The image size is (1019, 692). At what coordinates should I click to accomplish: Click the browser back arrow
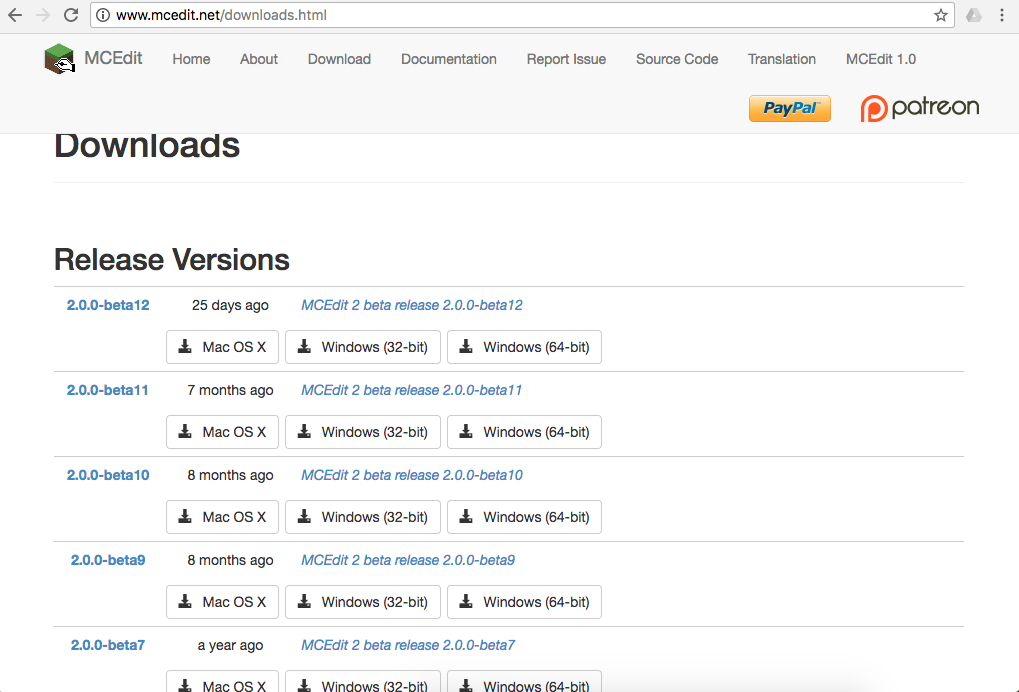(15, 15)
